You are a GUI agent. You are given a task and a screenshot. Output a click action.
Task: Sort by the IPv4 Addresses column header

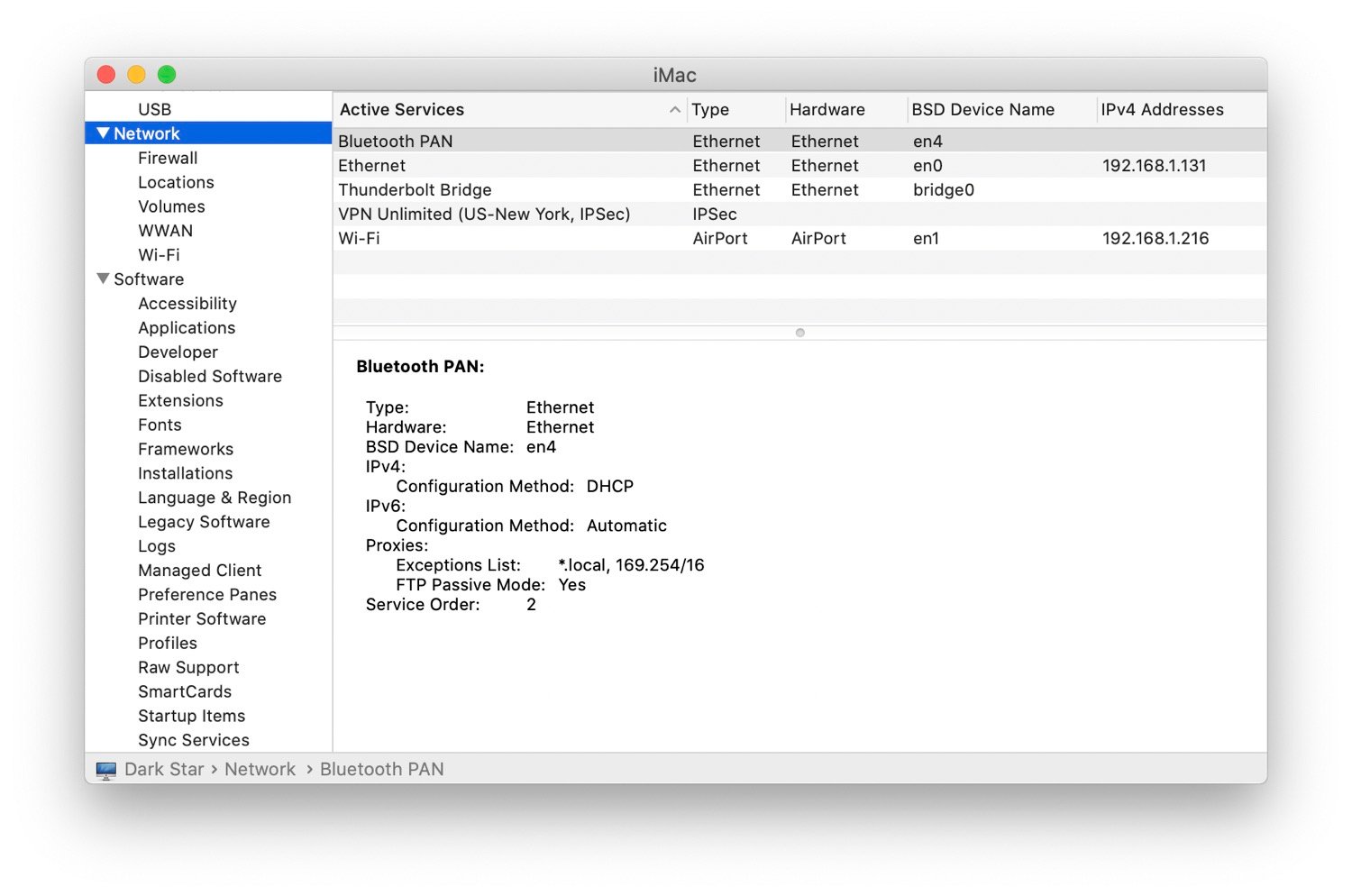click(1163, 109)
